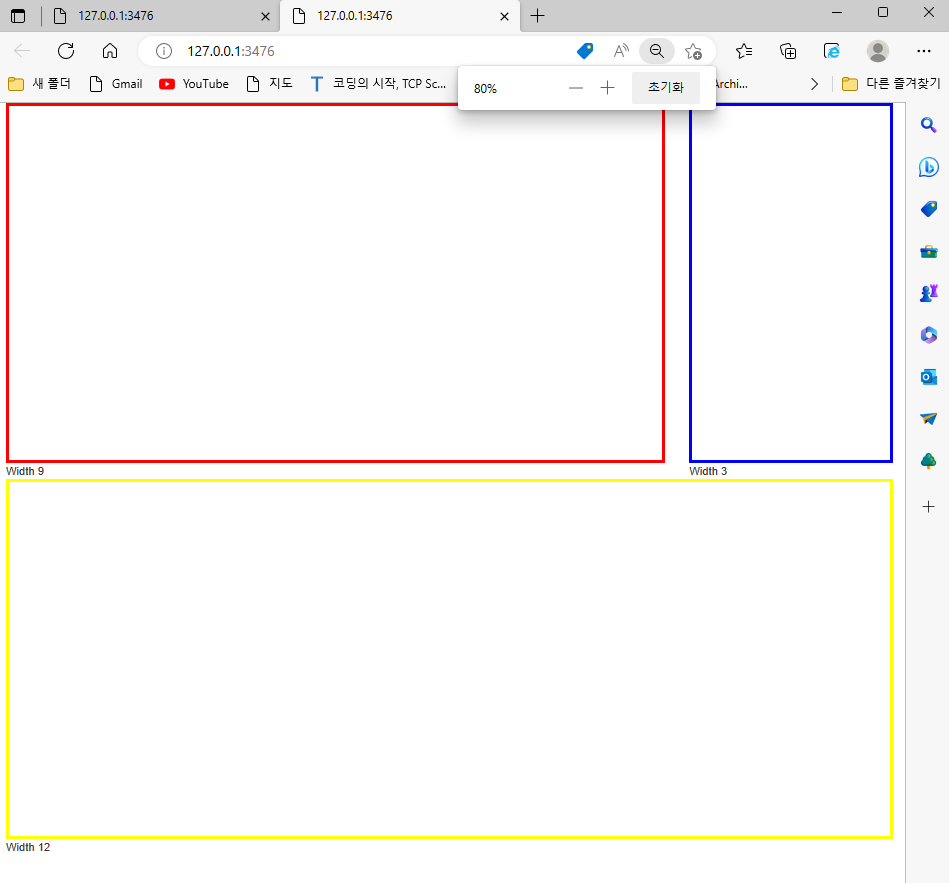
Task: Customize sidebar with plus icon
Action: coord(928,507)
